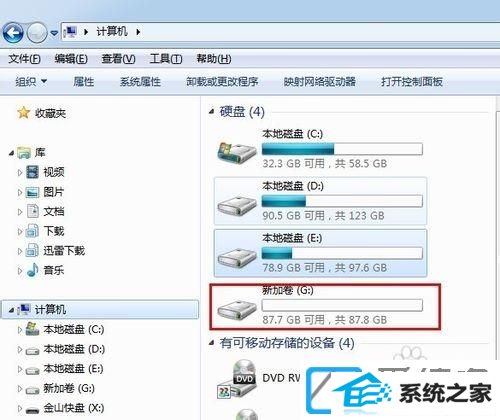Open the Videos library icon
This screenshot has width=500, height=420.
tap(33, 172)
